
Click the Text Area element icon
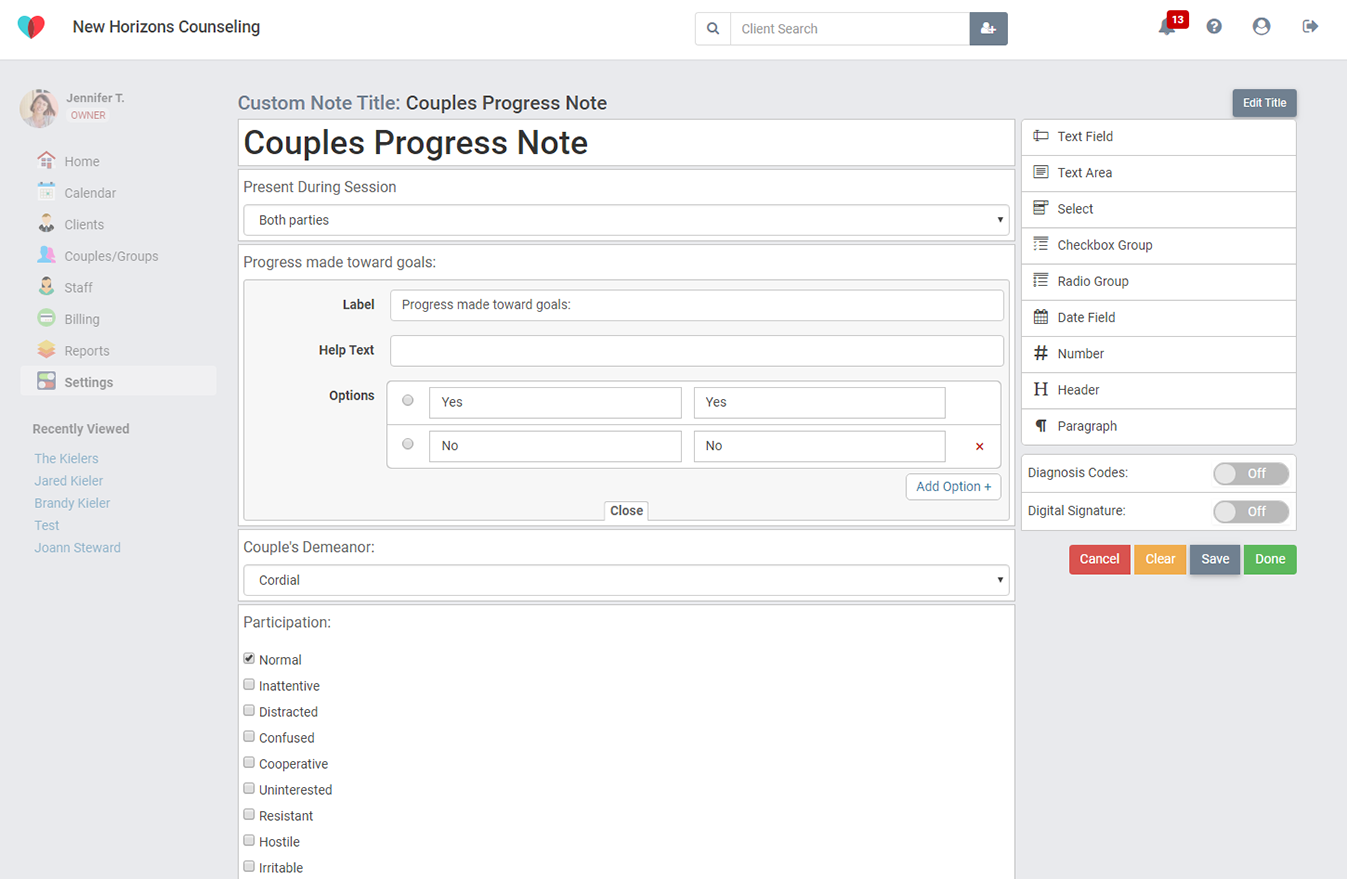point(1041,172)
